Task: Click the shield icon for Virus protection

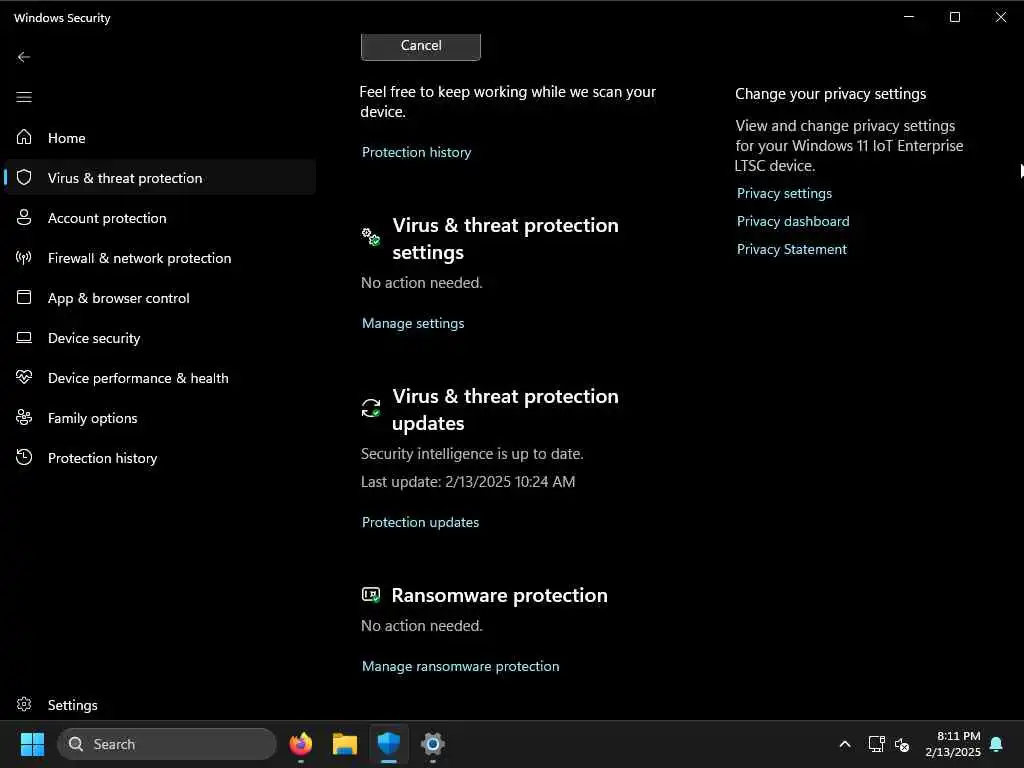Action: tap(24, 177)
